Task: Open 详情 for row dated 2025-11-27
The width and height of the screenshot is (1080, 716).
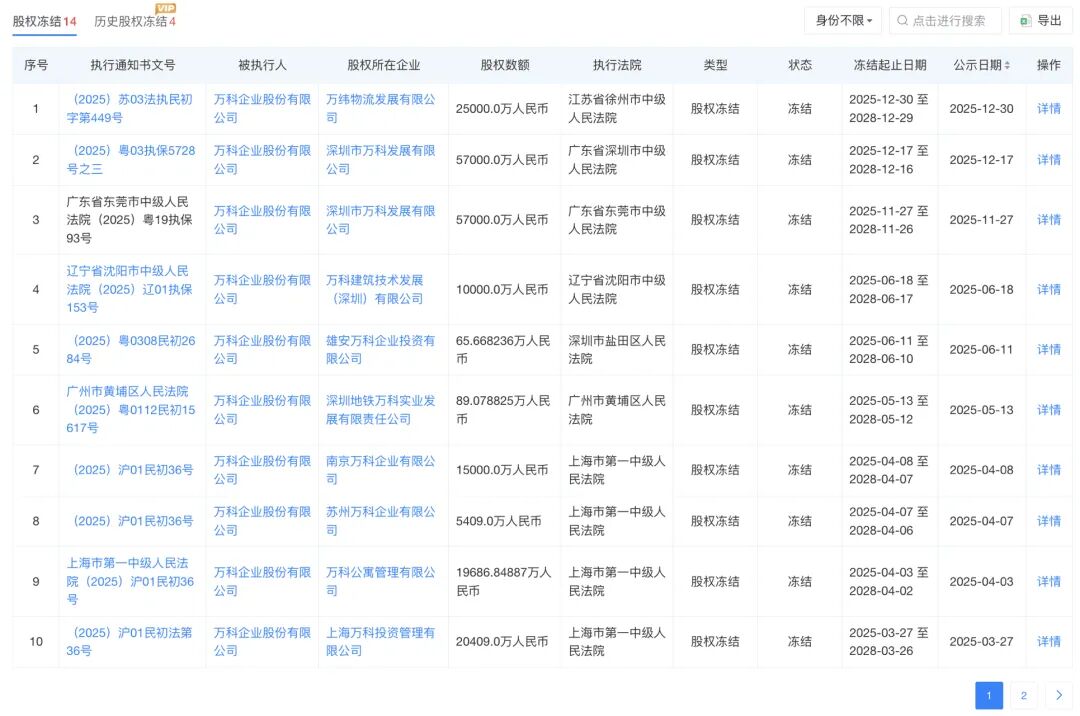Action: click(x=1048, y=220)
